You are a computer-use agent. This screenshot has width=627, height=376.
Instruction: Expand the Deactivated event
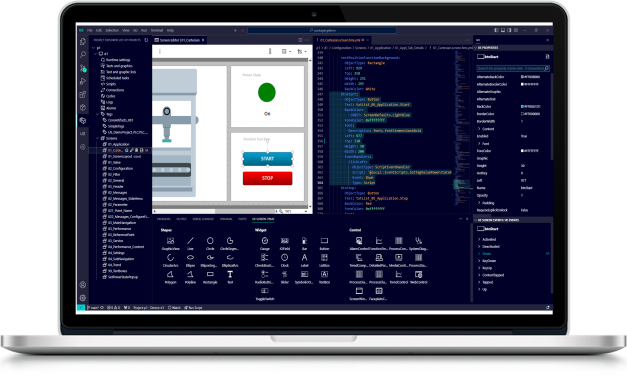point(479,247)
